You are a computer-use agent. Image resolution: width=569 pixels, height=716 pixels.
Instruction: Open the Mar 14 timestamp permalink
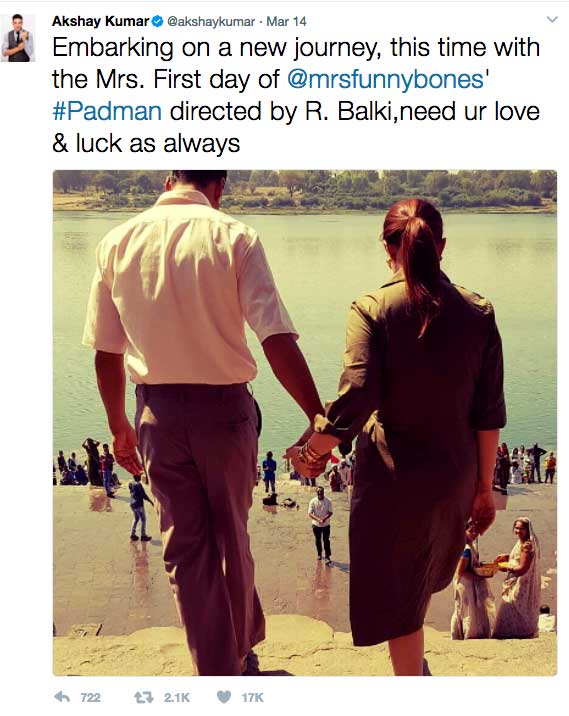click(x=286, y=21)
